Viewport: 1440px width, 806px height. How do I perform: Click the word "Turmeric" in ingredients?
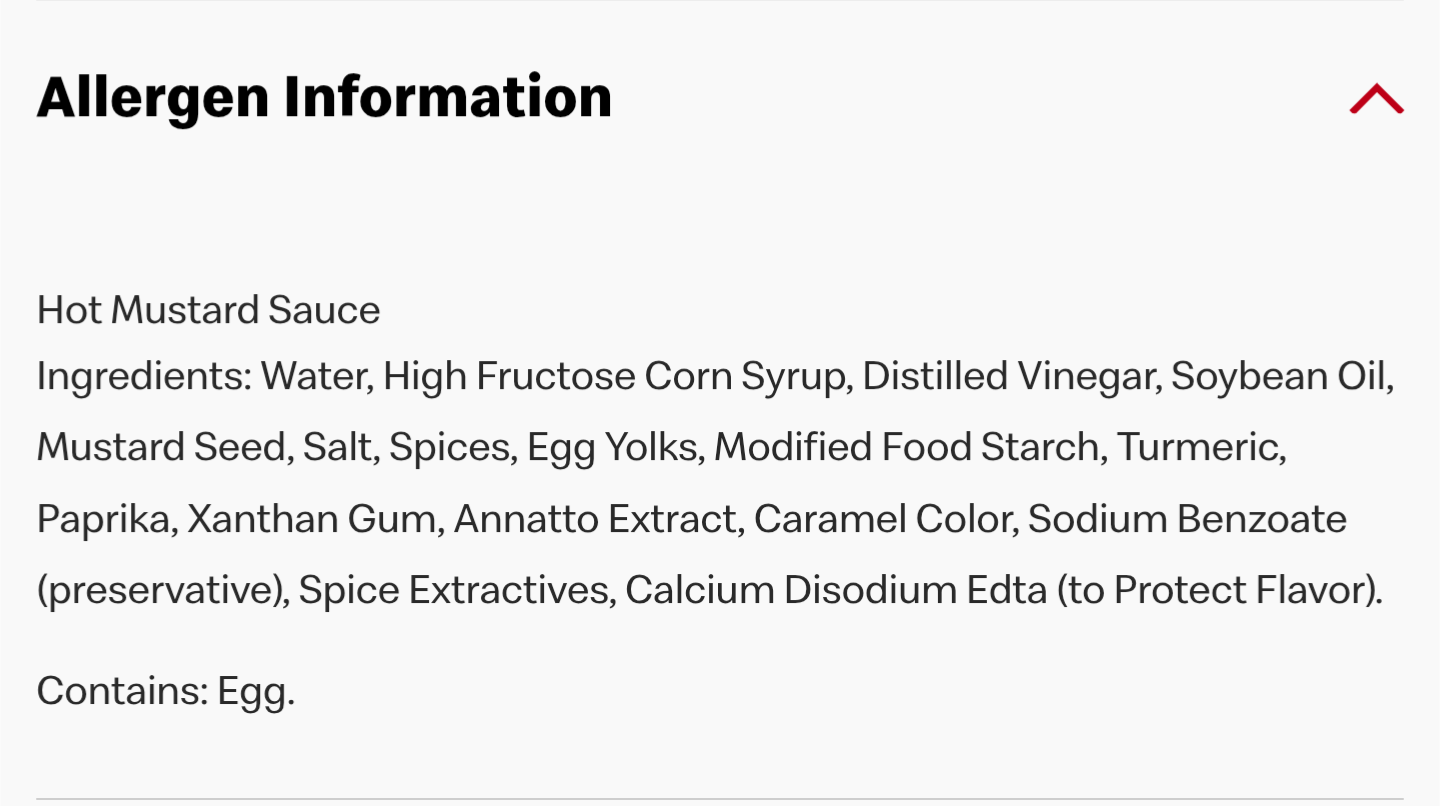1198,447
